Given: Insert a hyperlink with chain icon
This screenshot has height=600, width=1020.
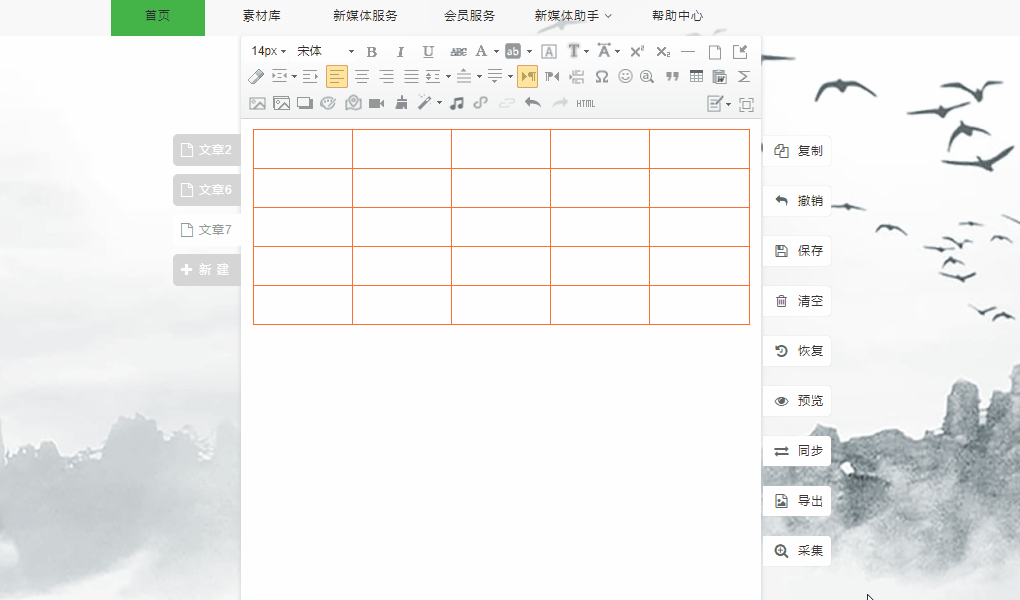Looking at the screenshot, I should (481, 103).
